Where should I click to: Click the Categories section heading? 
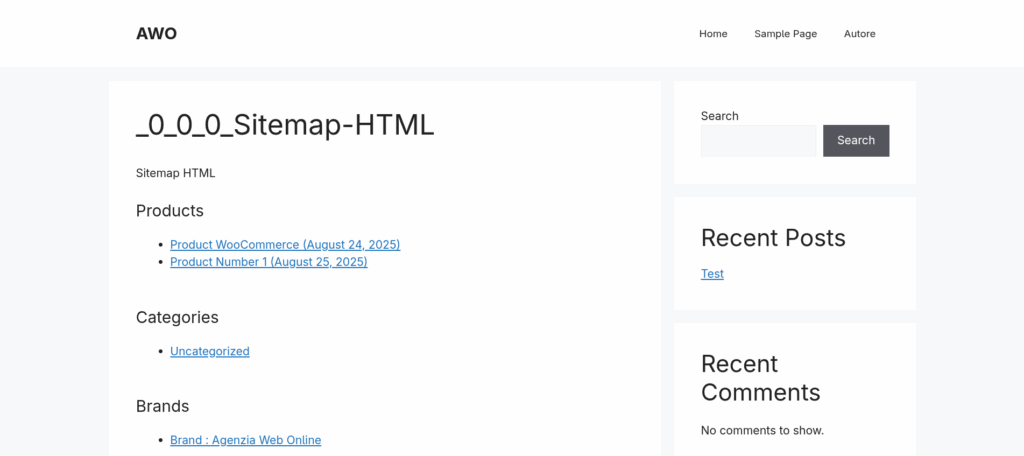click(177, 318)
